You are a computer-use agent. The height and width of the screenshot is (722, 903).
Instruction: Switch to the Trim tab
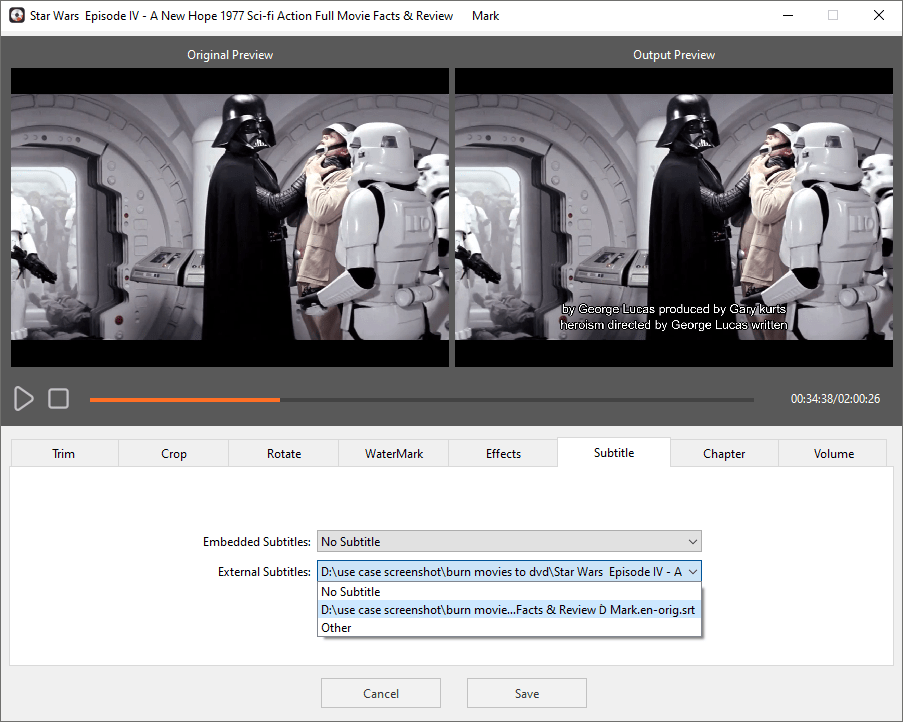64,454
